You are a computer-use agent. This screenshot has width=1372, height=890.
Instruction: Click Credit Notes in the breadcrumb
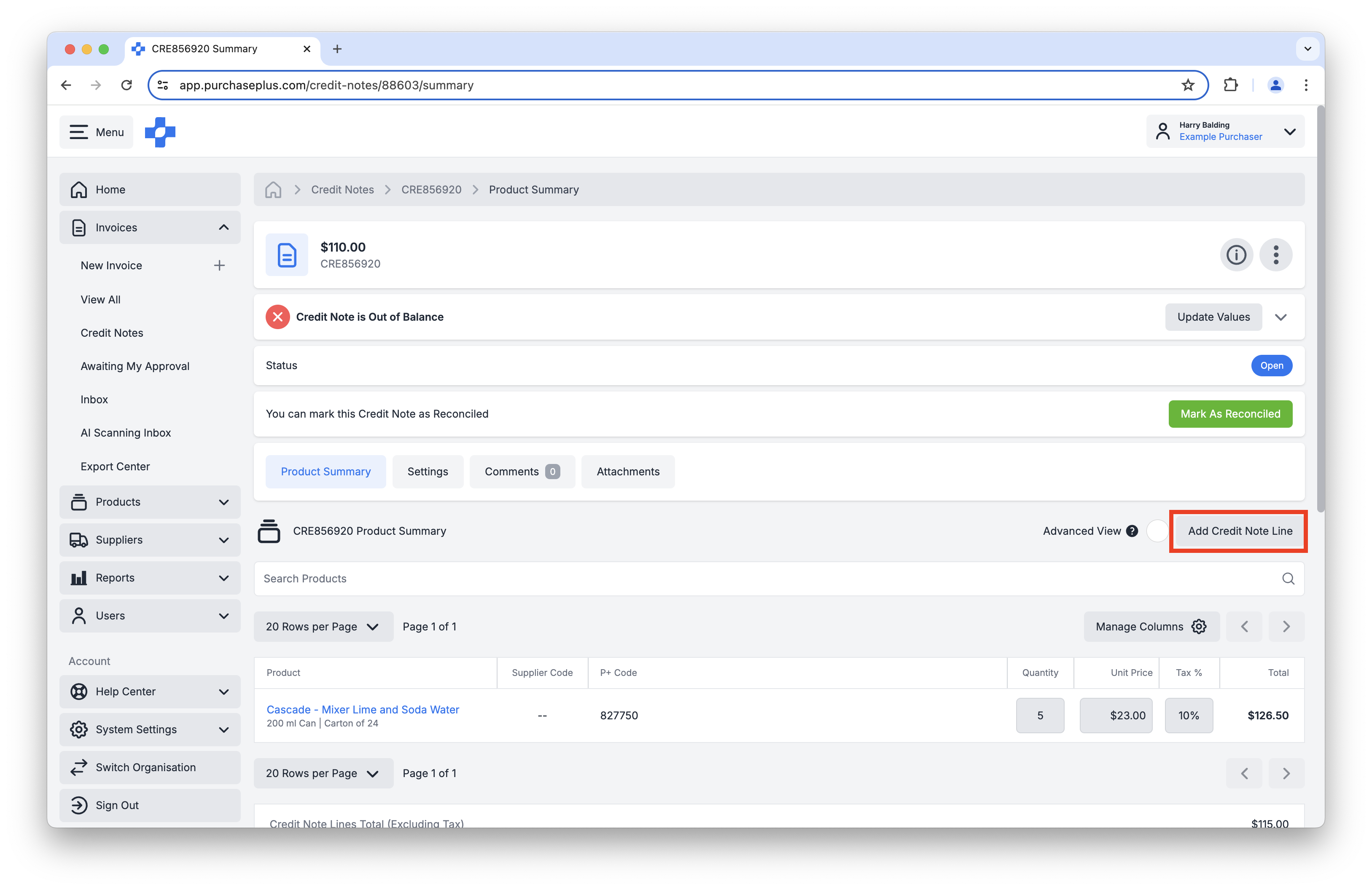(342, 190)
